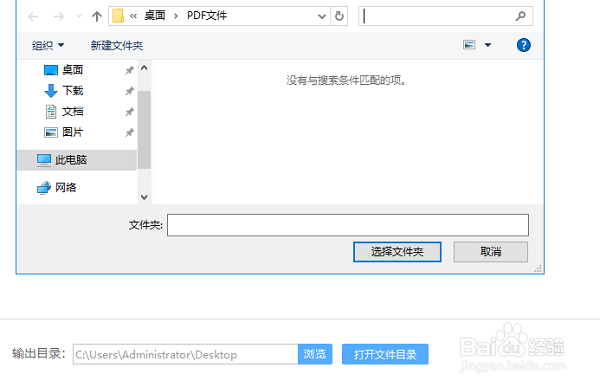This screenshot has width=600, height=387.
Task: Open more view options dropdown arrow
Action: coord(488,45)
